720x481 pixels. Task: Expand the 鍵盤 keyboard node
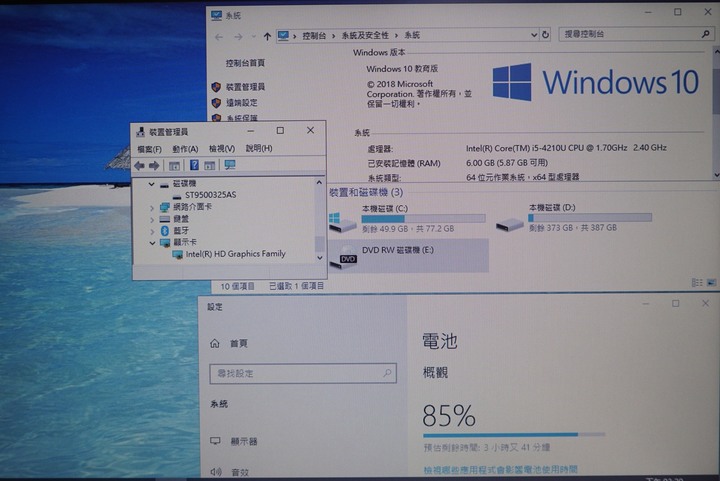[x=152, y=220]
